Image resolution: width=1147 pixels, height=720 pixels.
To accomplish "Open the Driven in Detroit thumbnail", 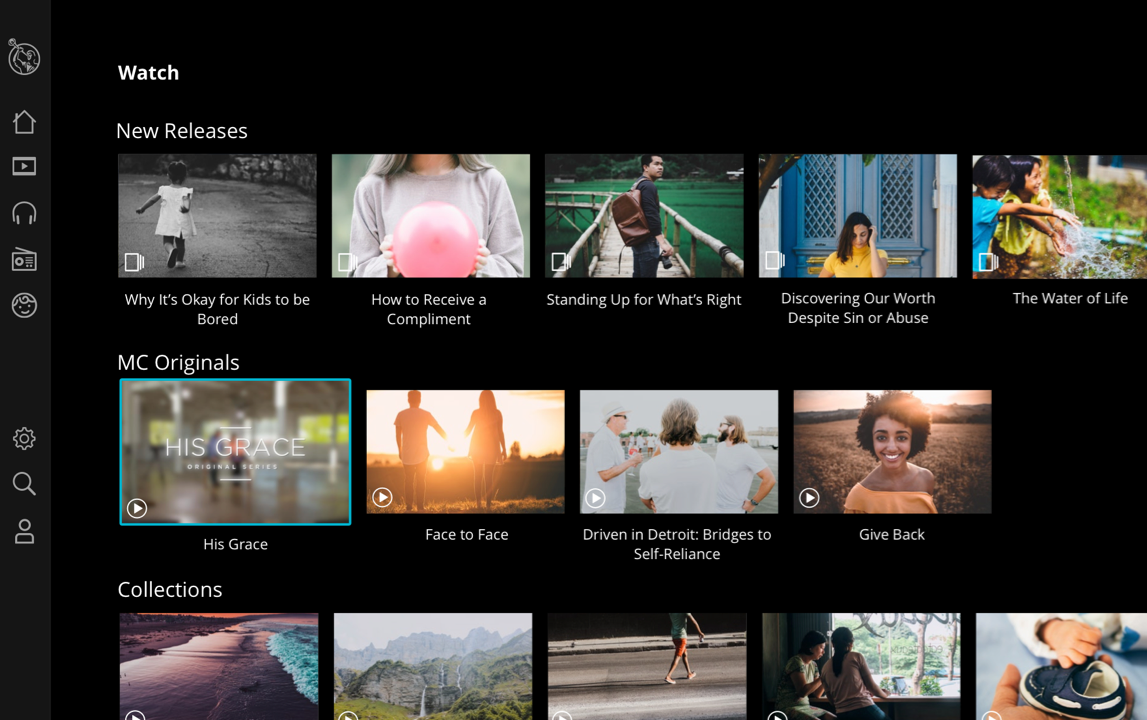I will 679,451.
